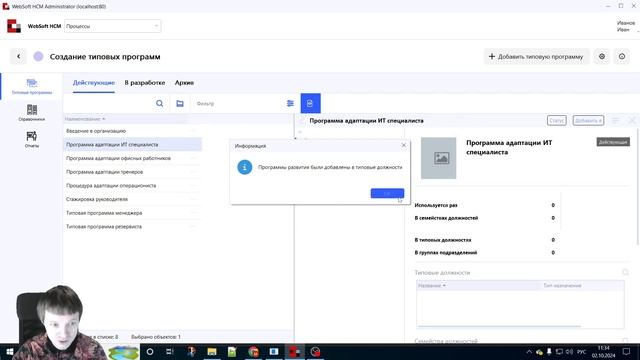Select the Стажировка руководителя row
640x360 pixels.
(132, 199)
